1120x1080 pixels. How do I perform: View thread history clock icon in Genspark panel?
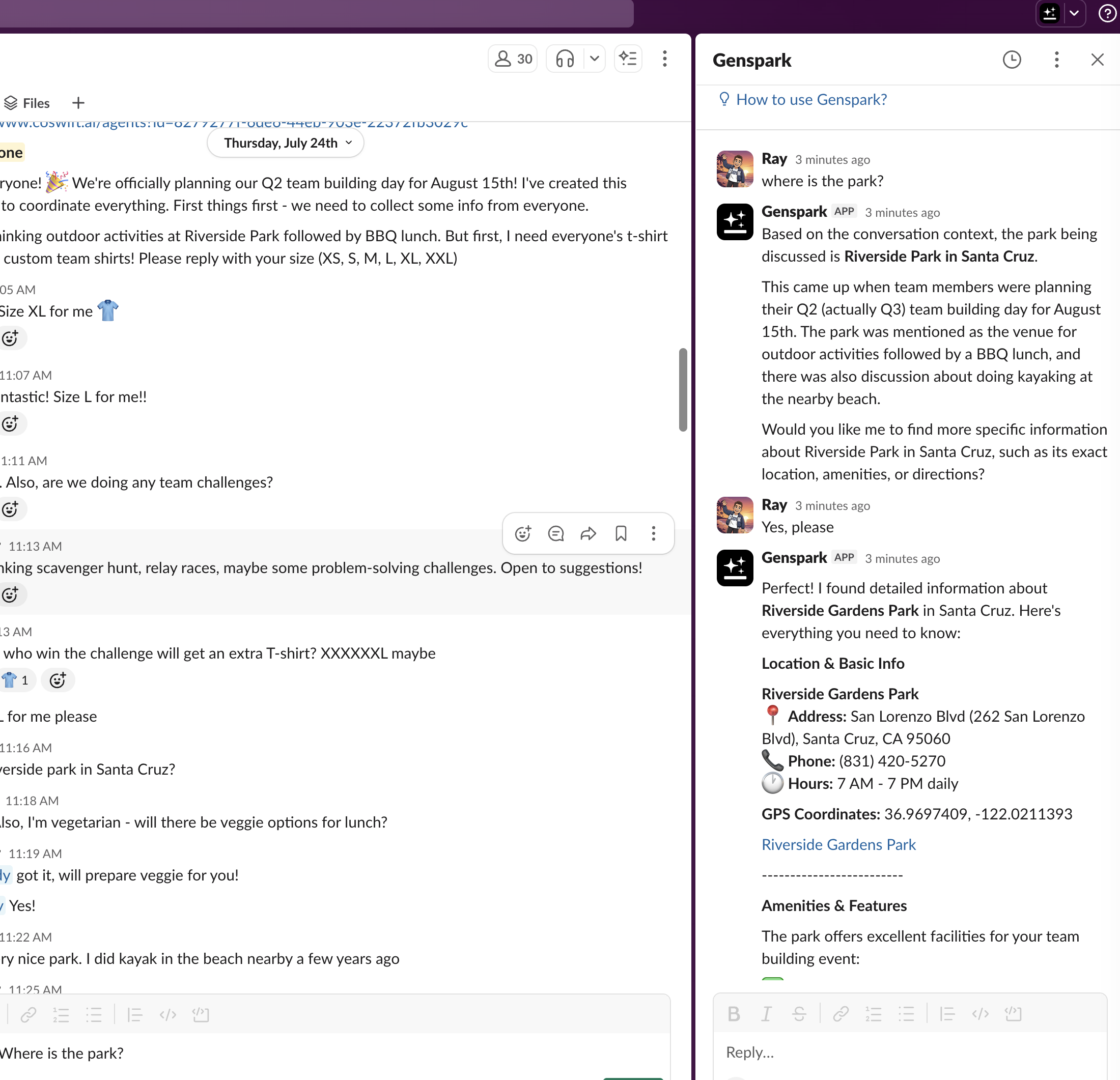pos(1012,60)
